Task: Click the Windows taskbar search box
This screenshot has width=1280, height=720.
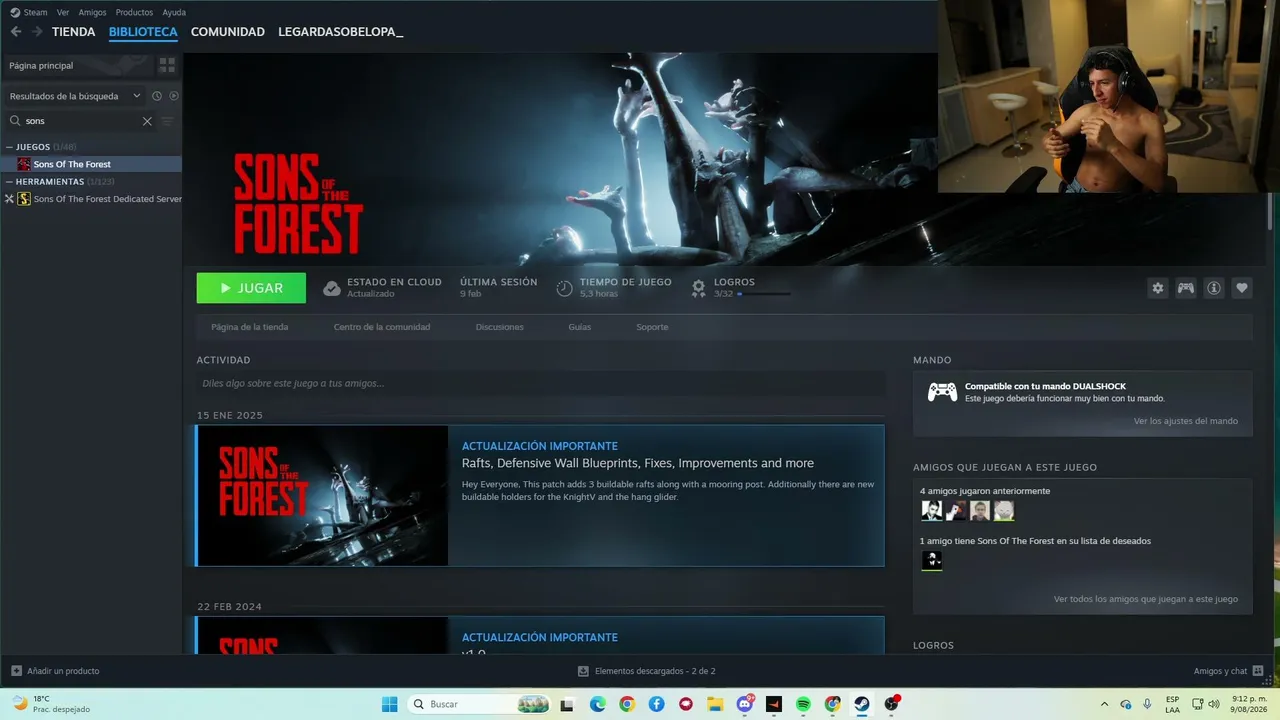Action: (479, 704)
